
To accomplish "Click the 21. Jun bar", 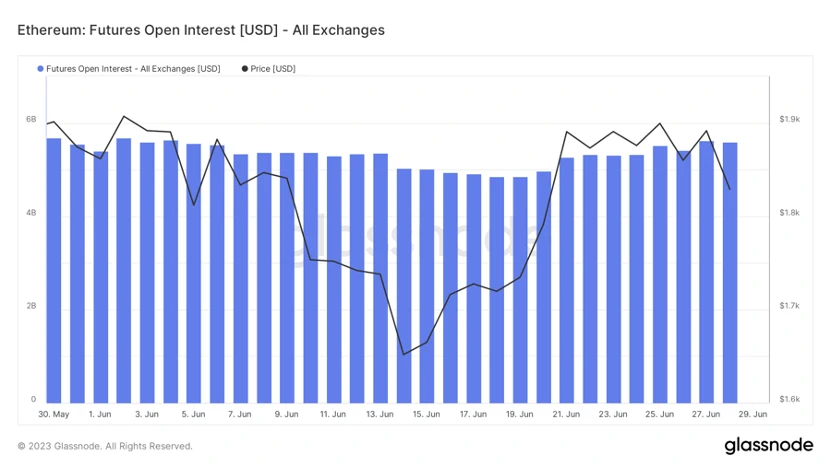I will [567, 280].
